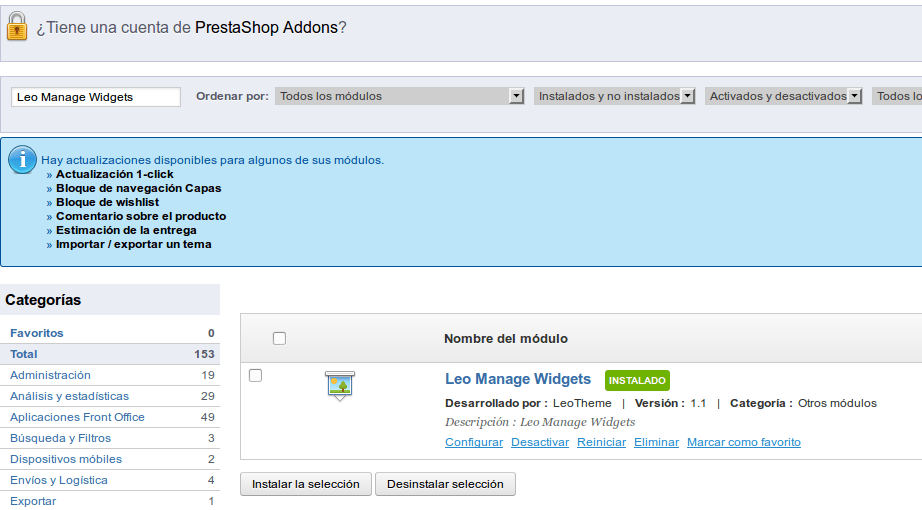The height and width of the screenshot is (510, 922).
Task: Open the Búsqueda y Filtros category
Action: 60,438
